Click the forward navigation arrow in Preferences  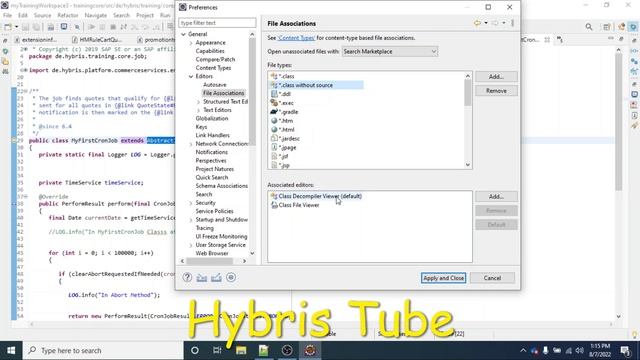coord(495,23)
